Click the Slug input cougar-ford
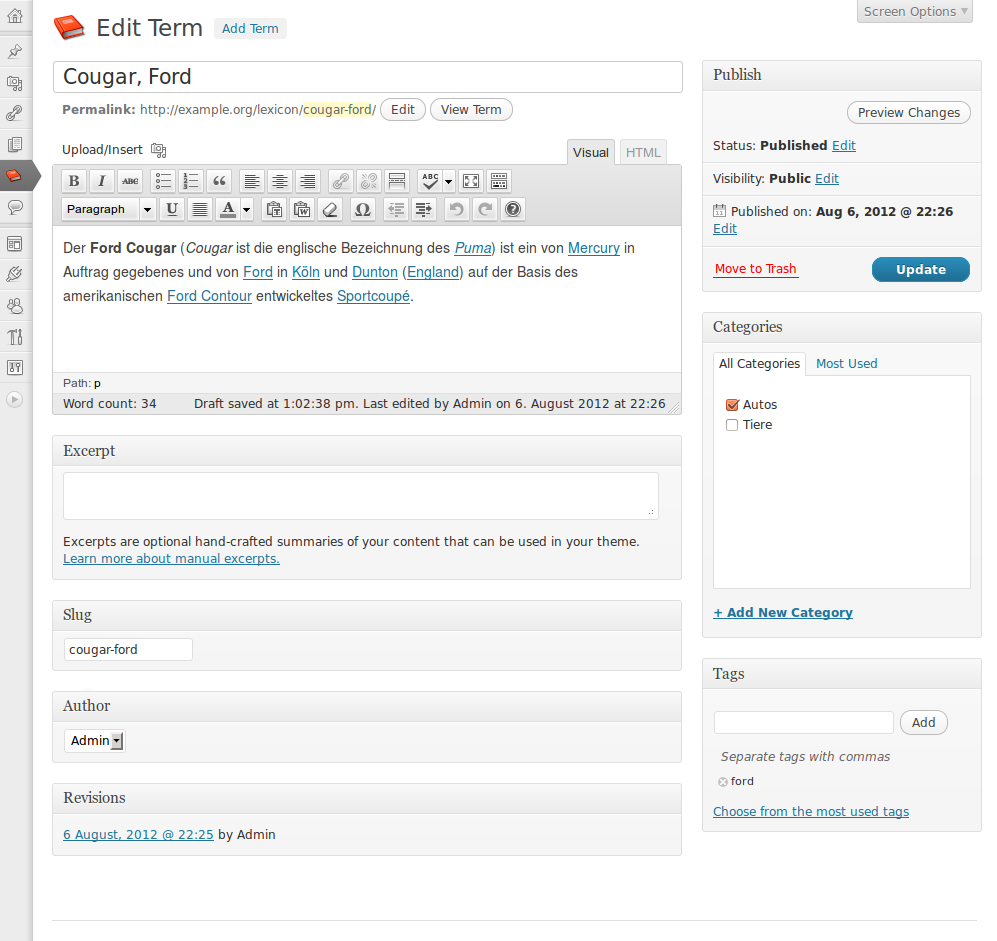Viewport: 997px width, 941px height. [128, 650]
